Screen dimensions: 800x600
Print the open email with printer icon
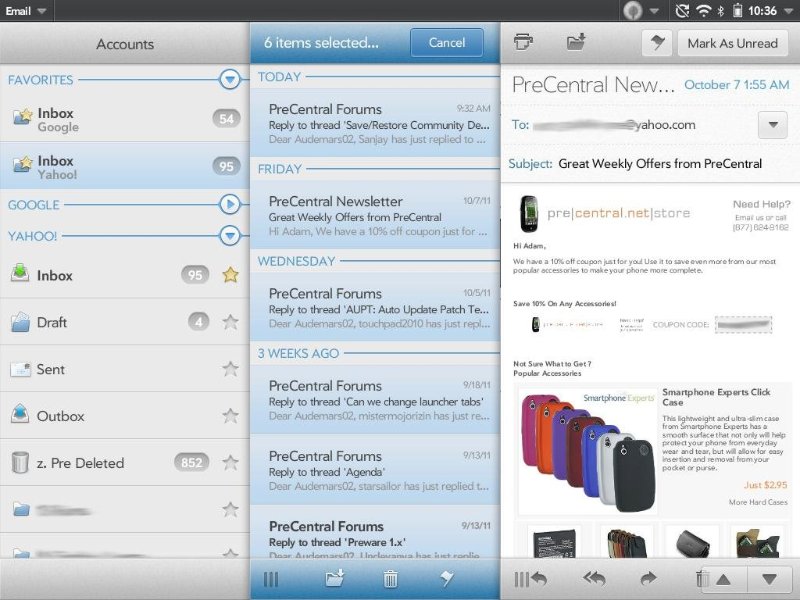point(523,42)
